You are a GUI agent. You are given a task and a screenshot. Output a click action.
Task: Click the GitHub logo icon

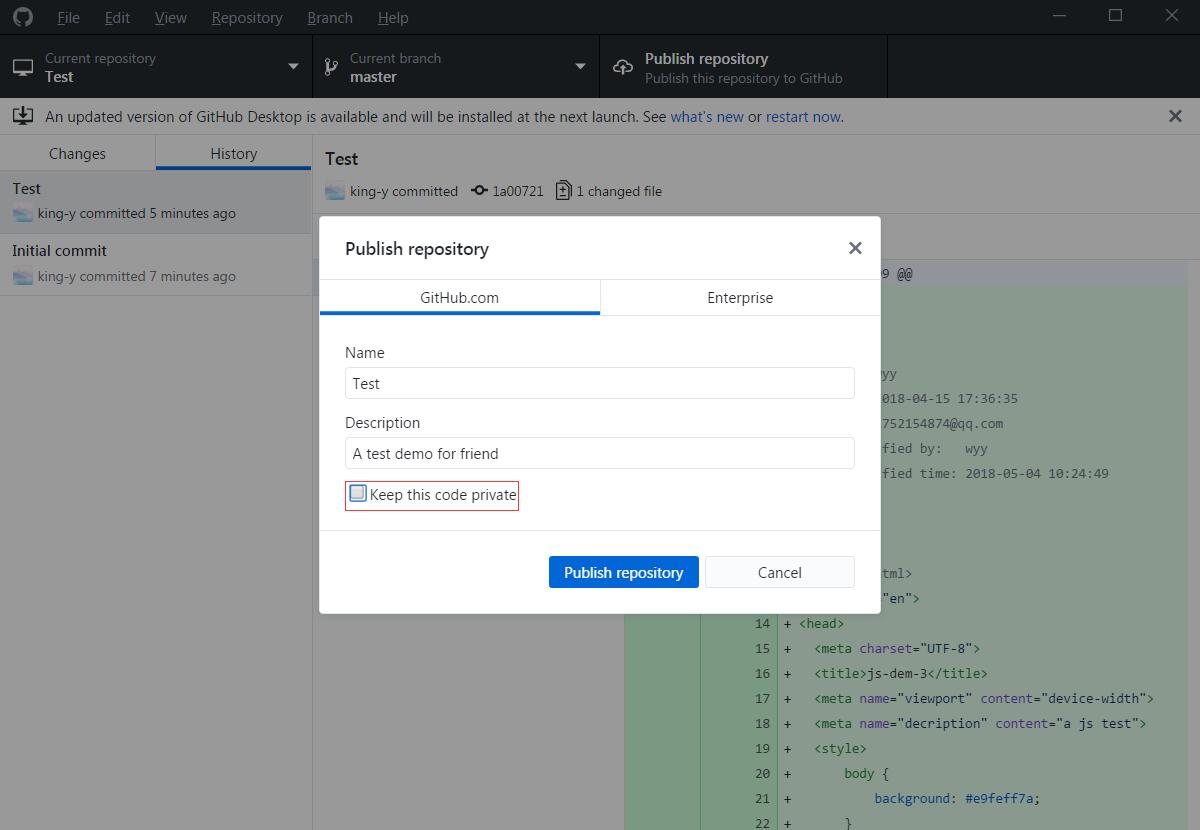(22, 17)
